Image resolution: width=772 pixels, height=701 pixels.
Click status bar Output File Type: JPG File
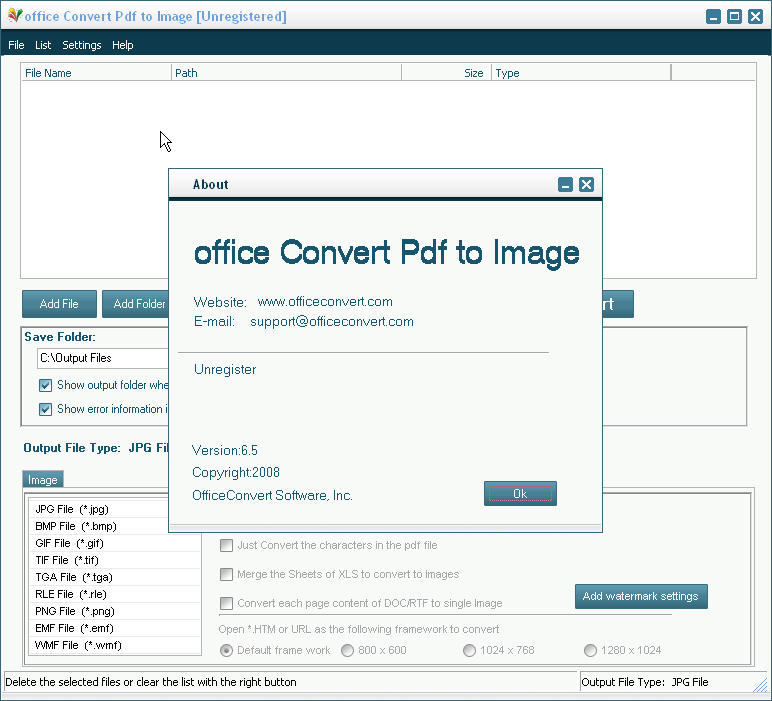[644, 682]
